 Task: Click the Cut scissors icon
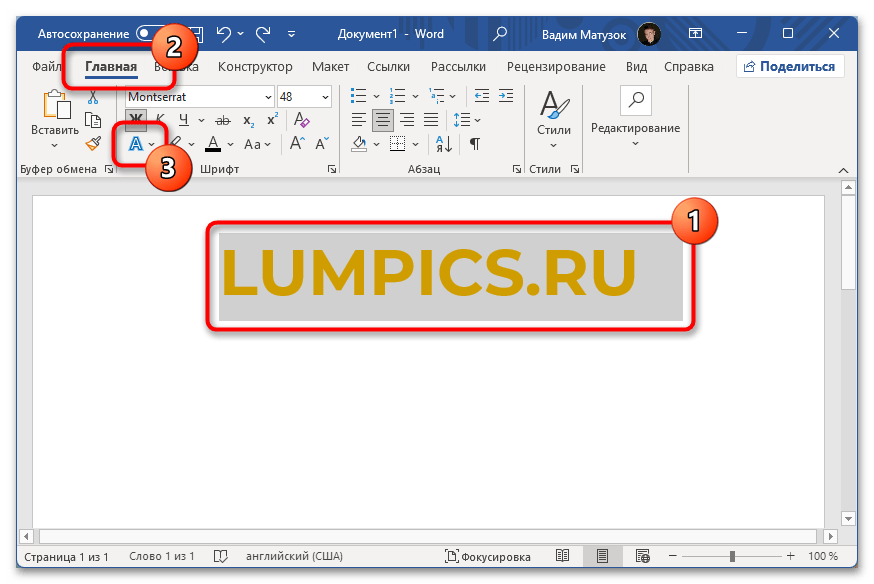[93, 97]
